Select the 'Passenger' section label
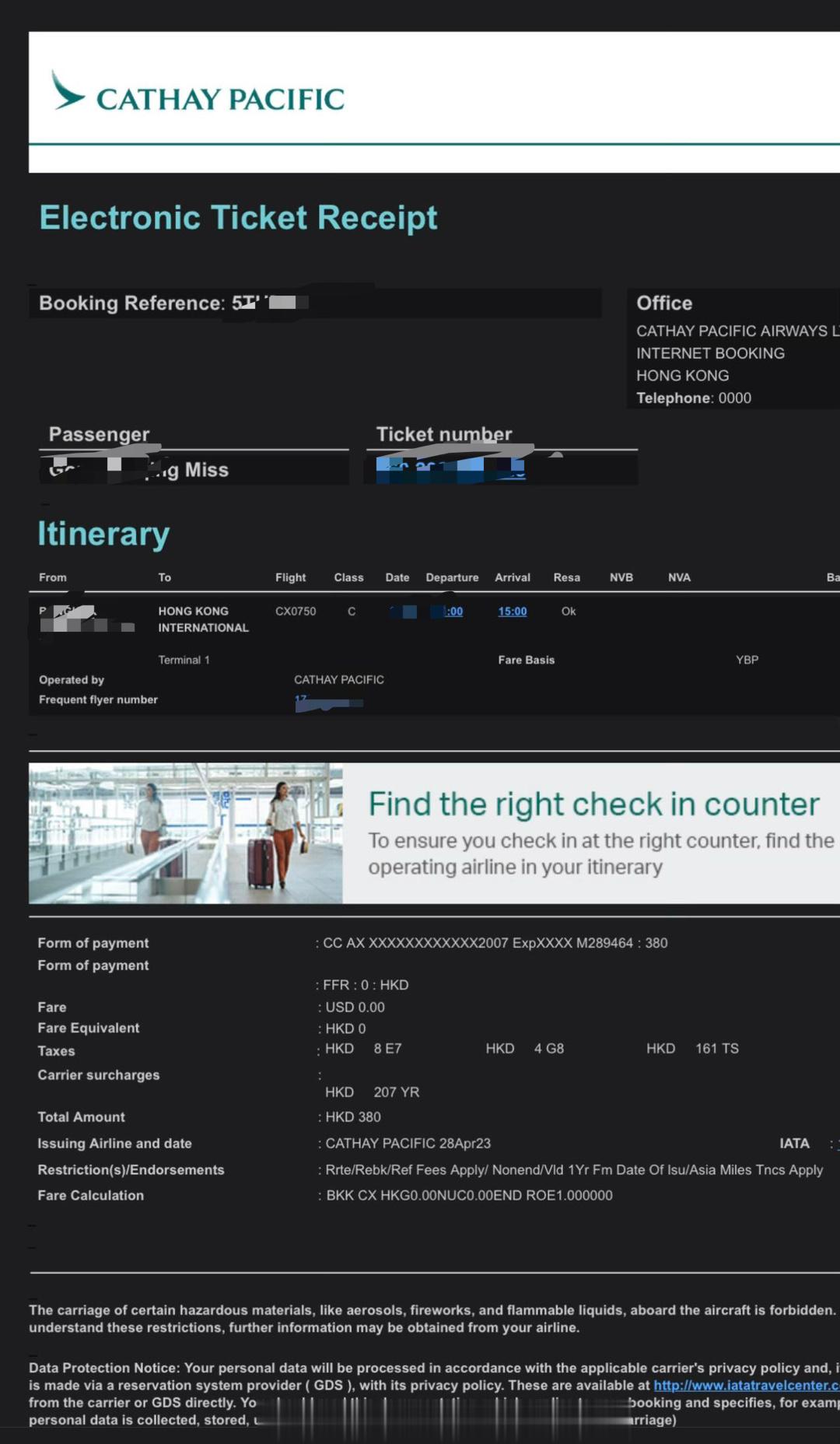Screen dimensions: 840x1444 [x=99, y=434]
